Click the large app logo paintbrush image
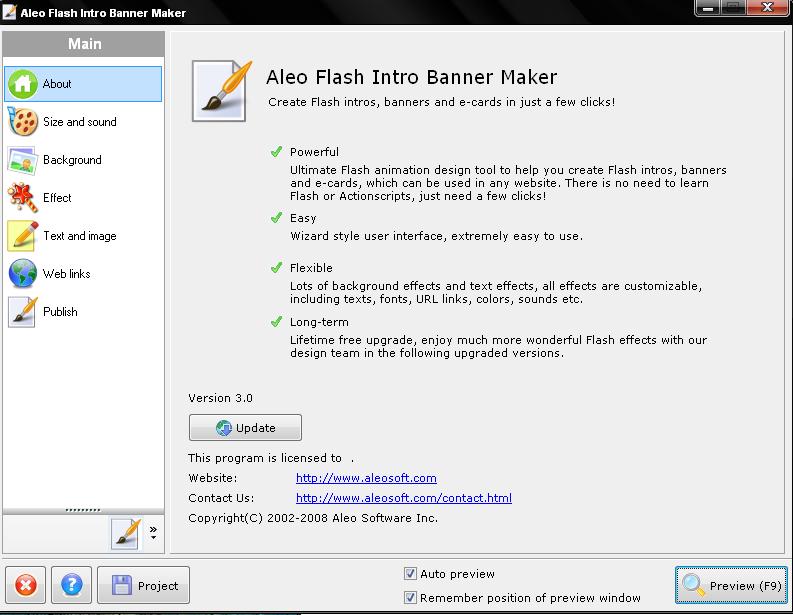 pyautogui.click(x=221, y=91)
